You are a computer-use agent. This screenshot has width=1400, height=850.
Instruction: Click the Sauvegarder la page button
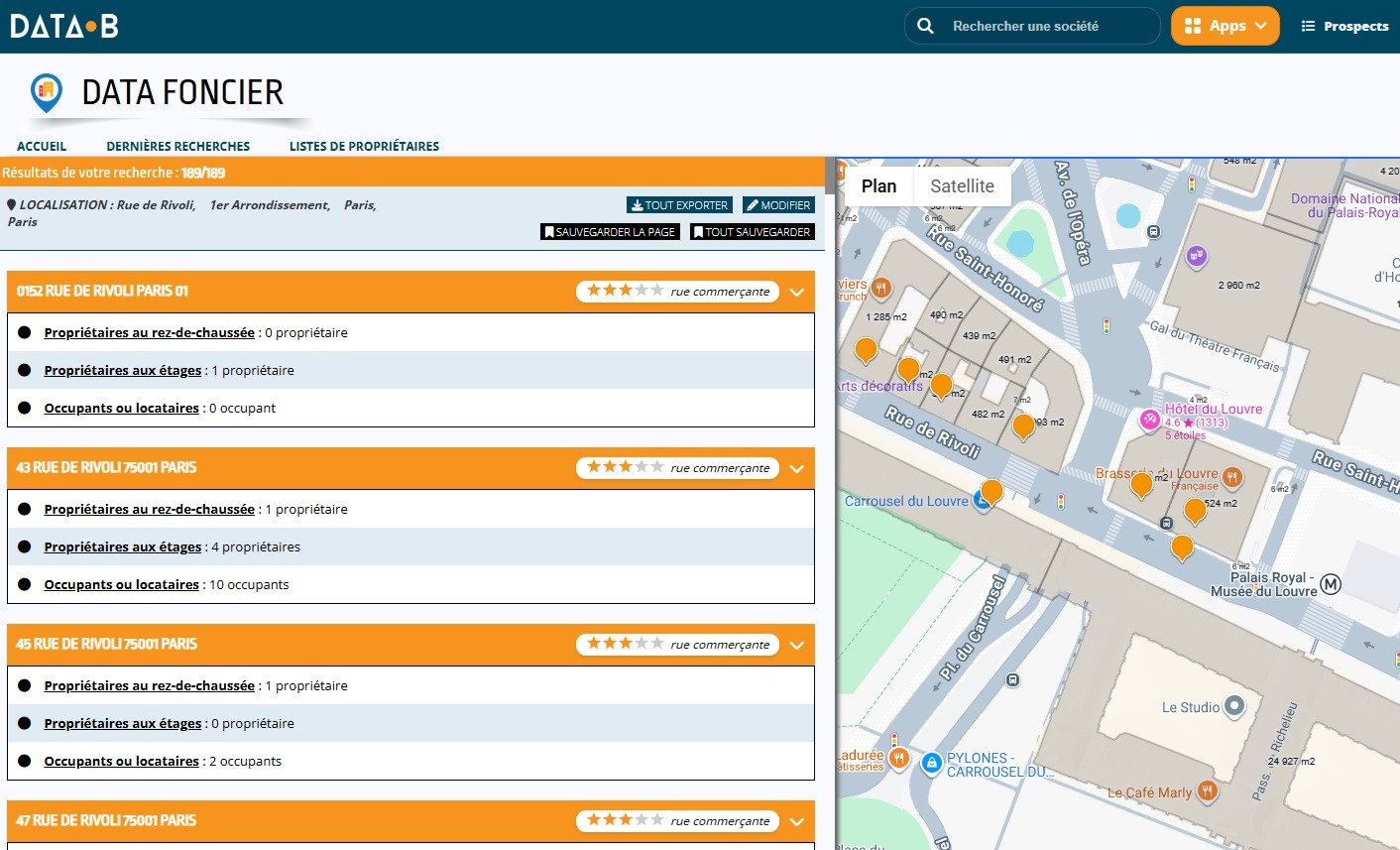(610, 232)
